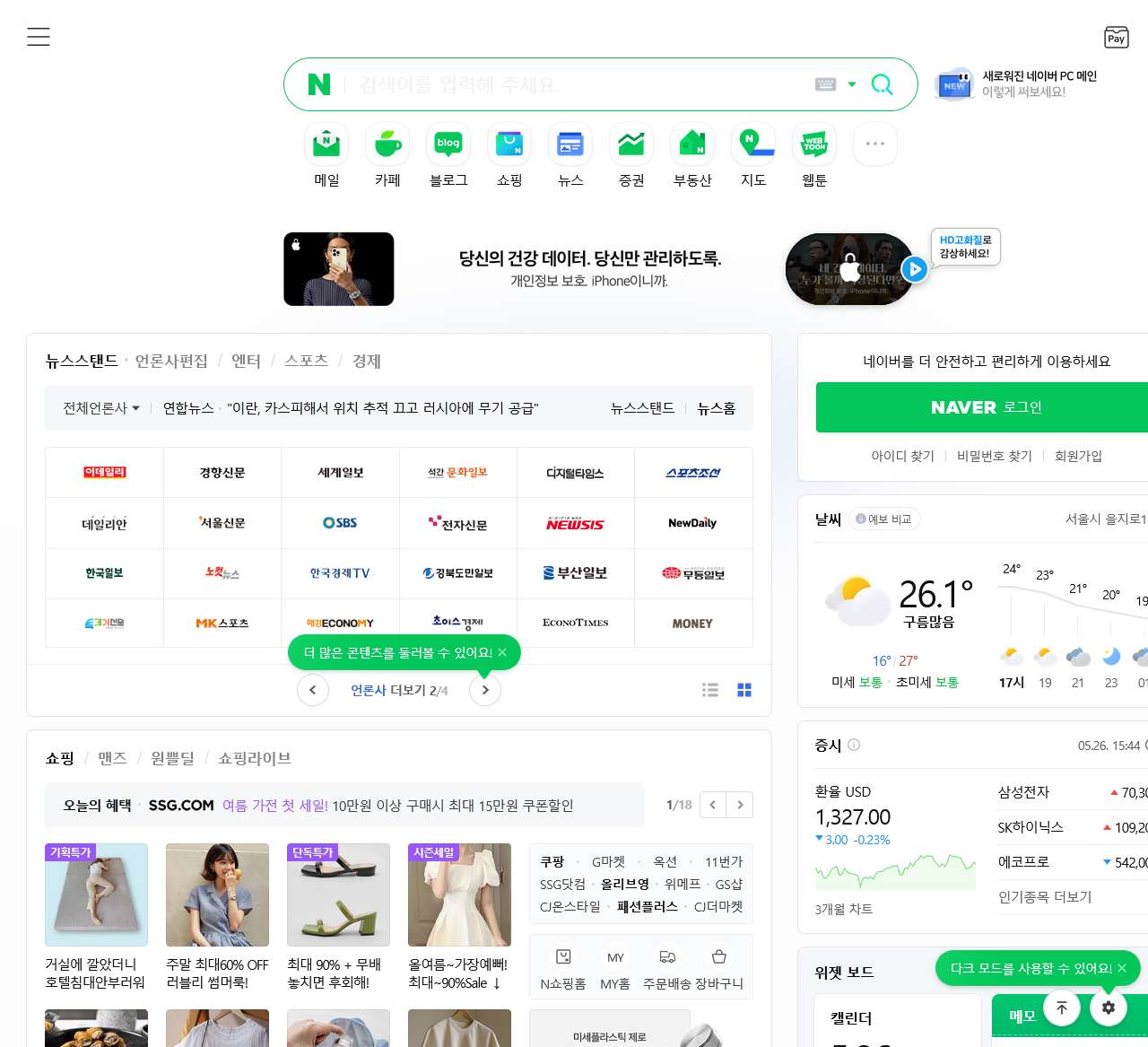Switch to the 쇼핑라이브 shopping tab
Viewport: 1148px width, 1047px height.
point(254,758)
